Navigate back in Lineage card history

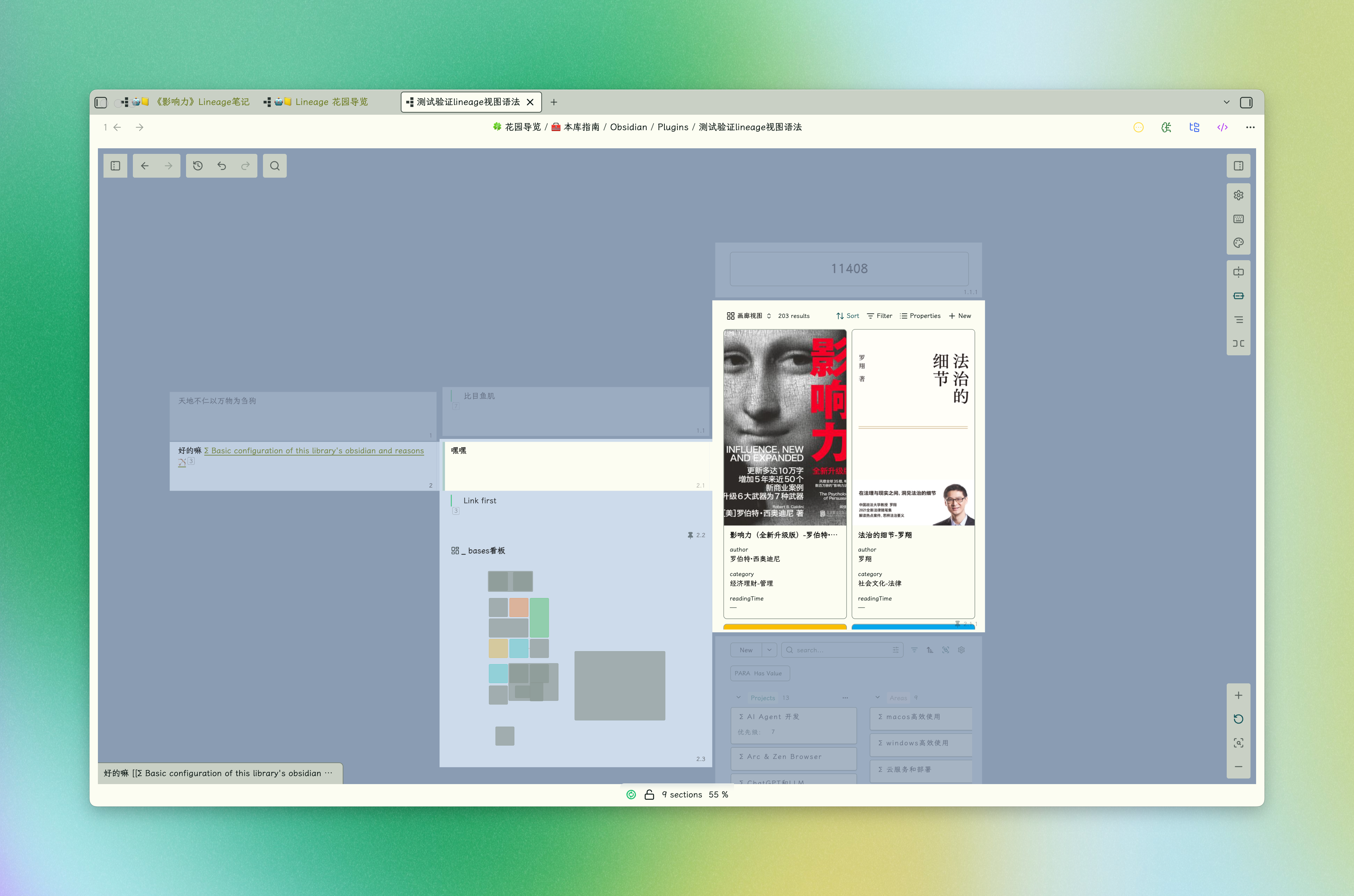click(144, 166)
